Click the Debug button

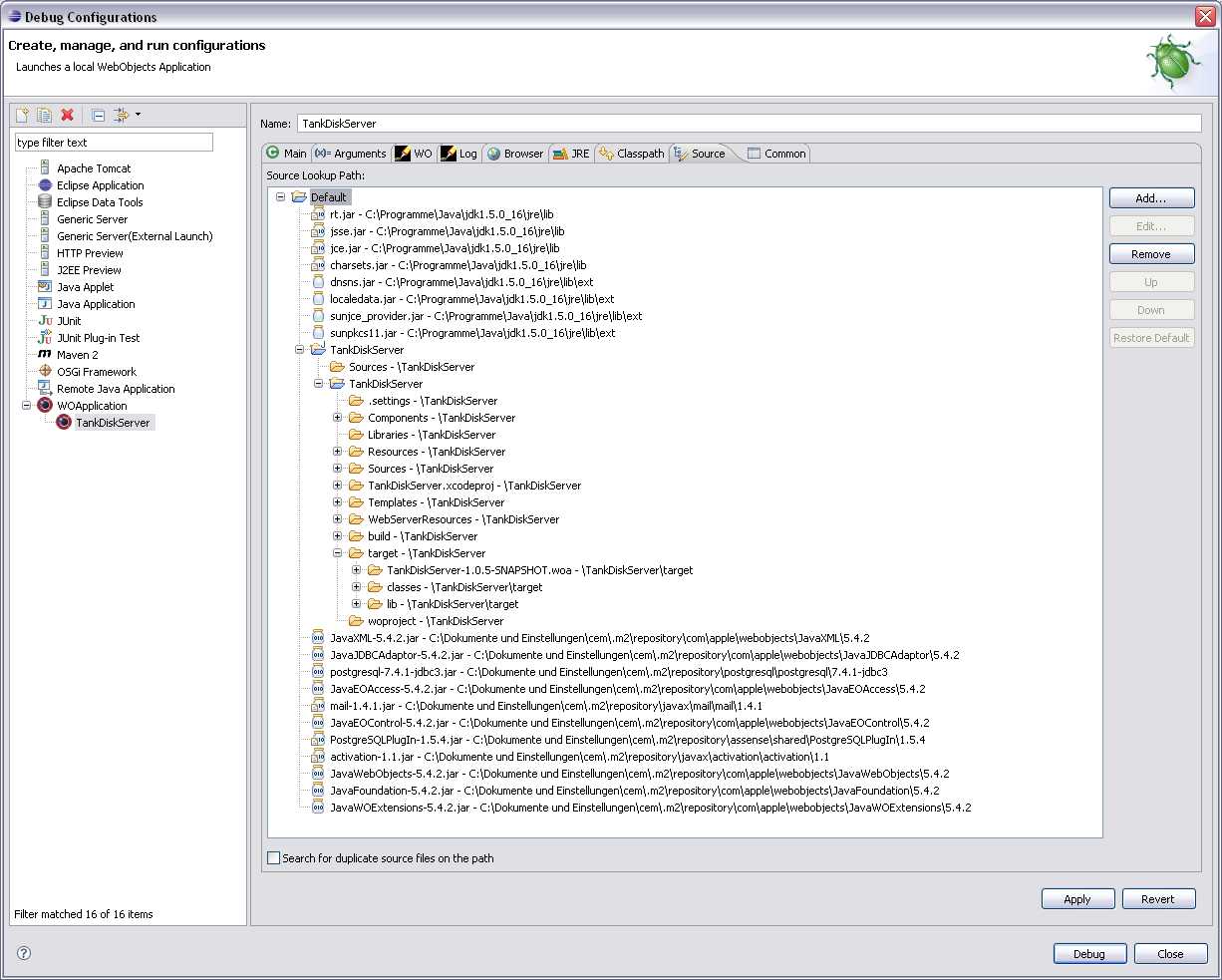pyautogui.click(x=1088, y=954)
